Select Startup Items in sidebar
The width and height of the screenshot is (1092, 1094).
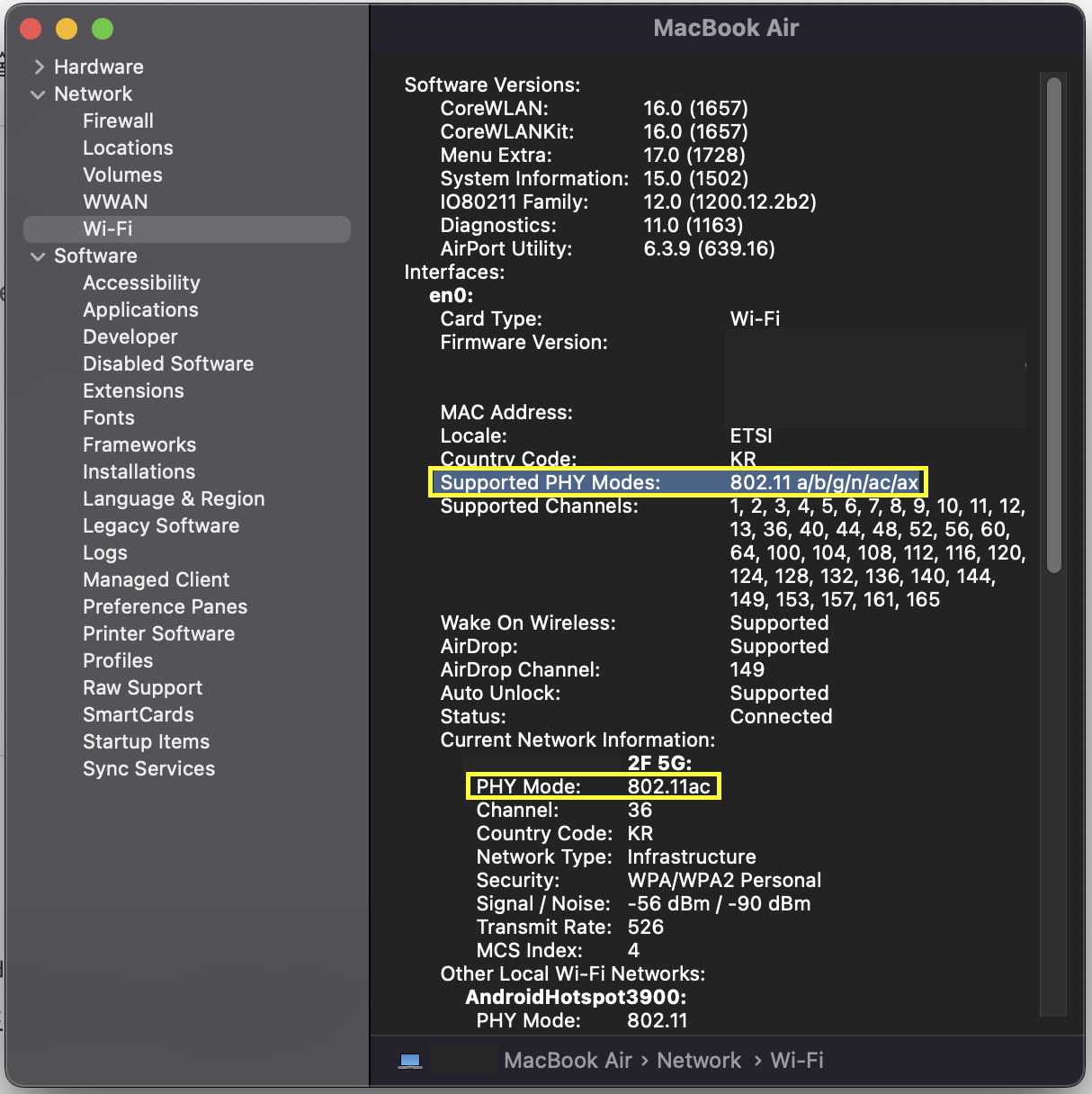[146, 741]
